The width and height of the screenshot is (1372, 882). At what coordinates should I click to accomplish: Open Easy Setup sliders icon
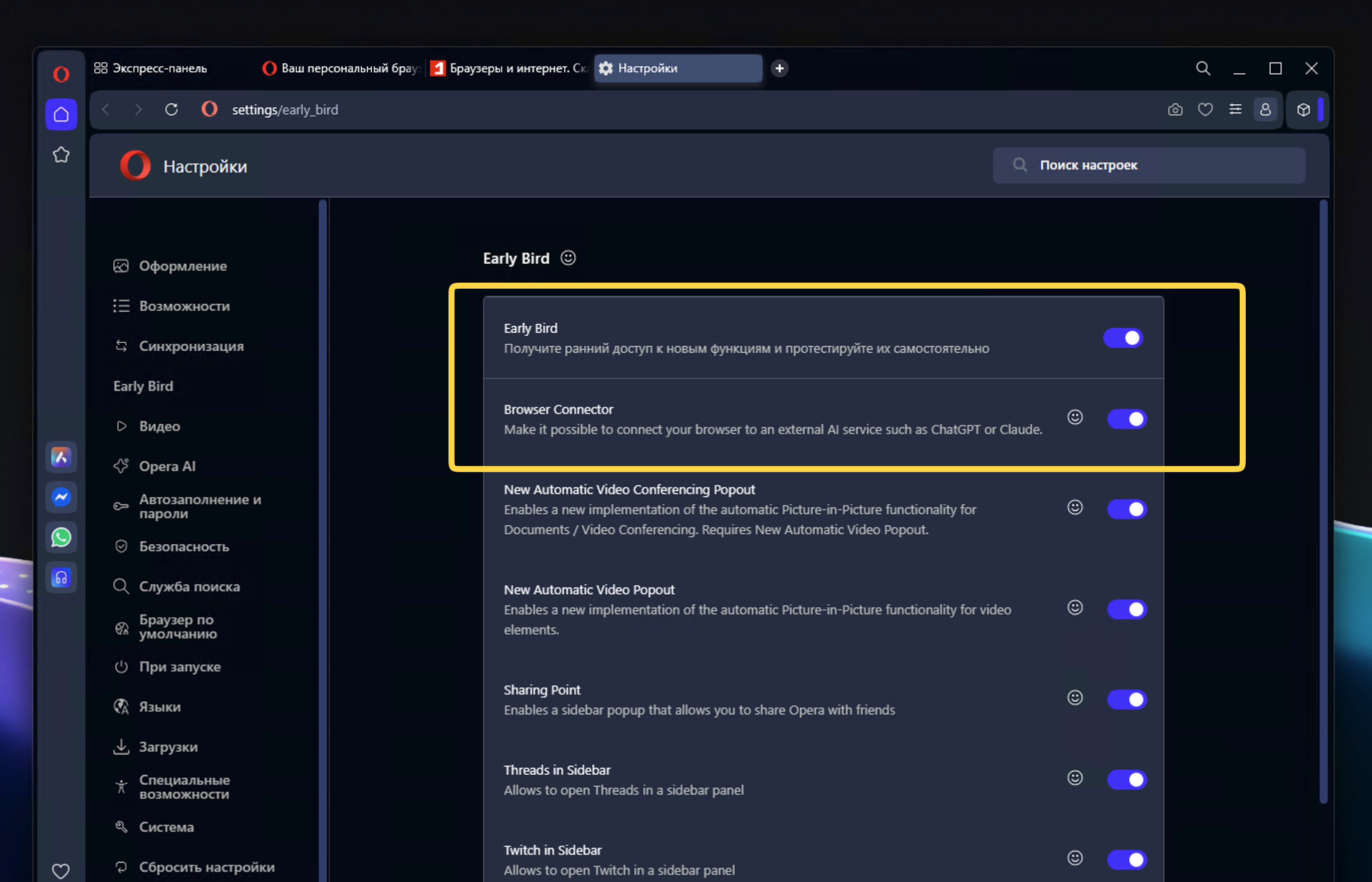pos(1235,109)
